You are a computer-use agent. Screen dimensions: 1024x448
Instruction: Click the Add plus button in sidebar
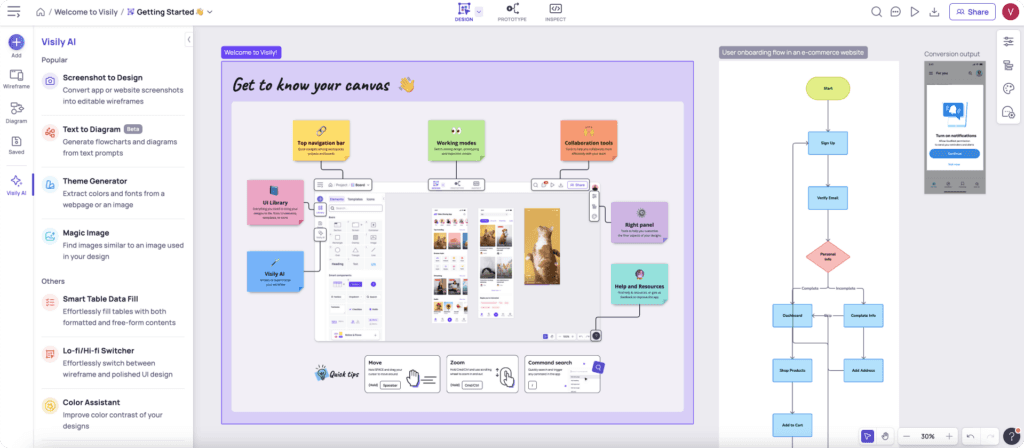(x=16, y=43)
